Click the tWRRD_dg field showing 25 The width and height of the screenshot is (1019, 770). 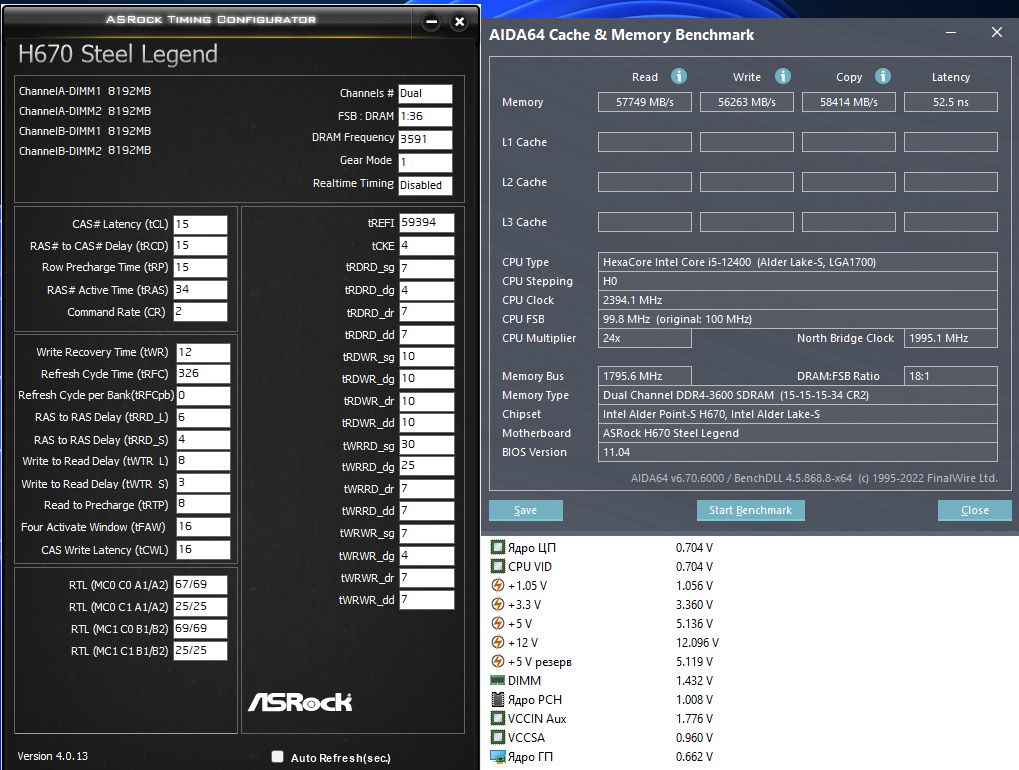[x=426, y=466]
